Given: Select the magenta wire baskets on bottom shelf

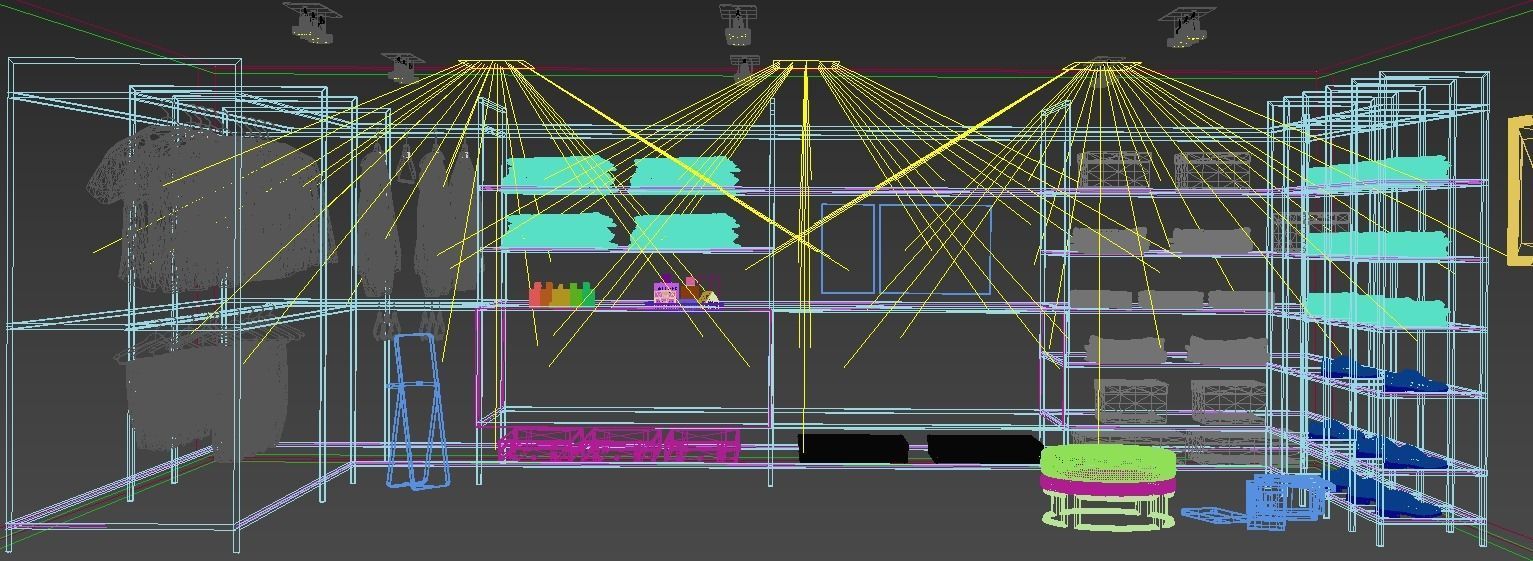Looking at the screenshot, I should coord(620,444).
